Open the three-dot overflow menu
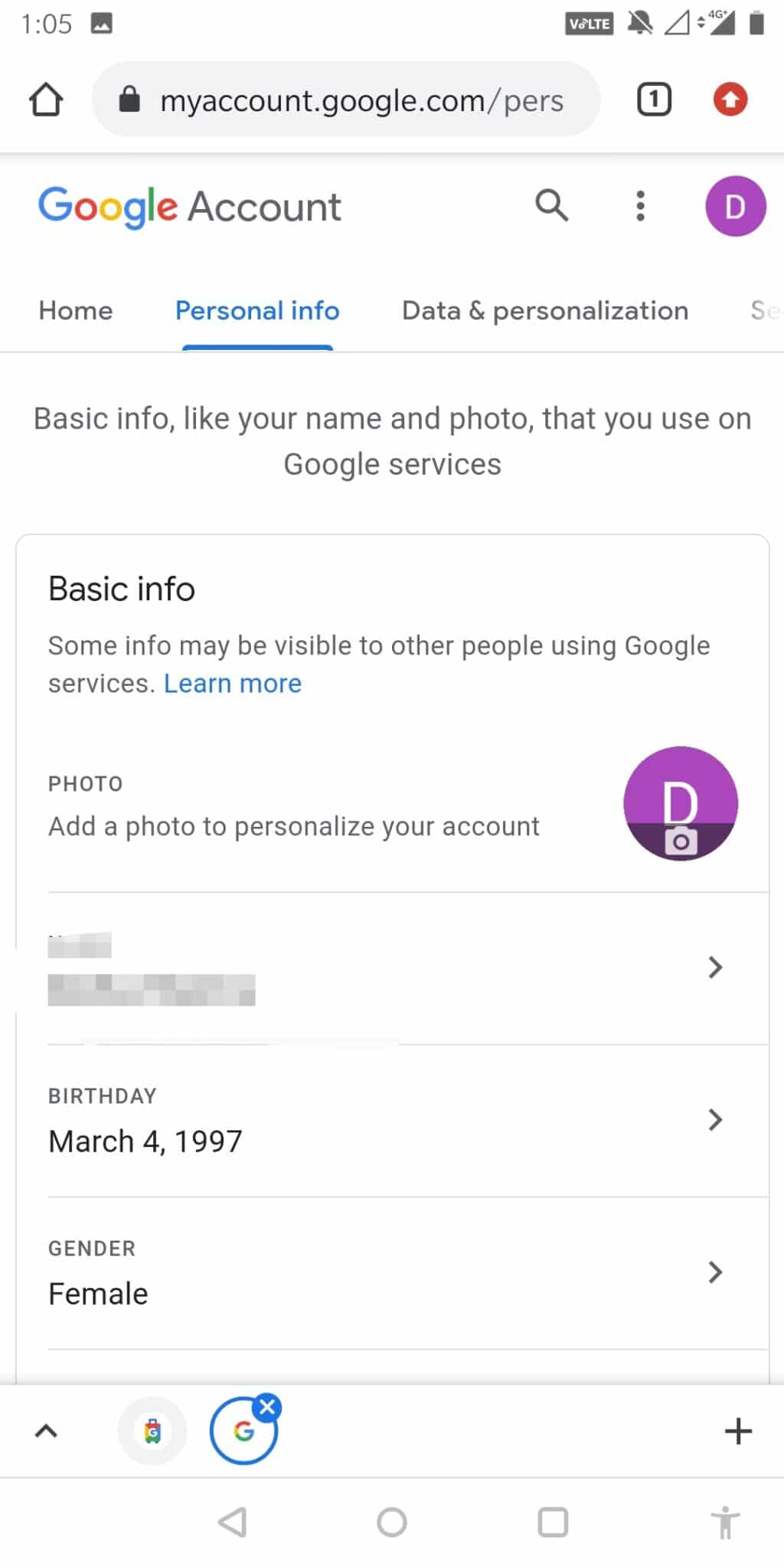The height and width of the screenshot is (1568, 784). tap(640, 205)
